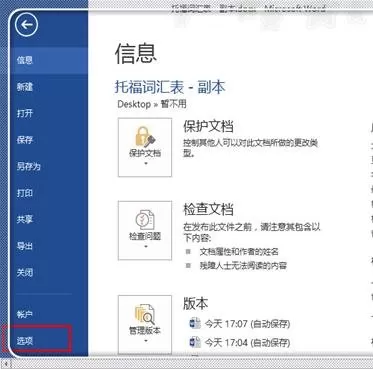373x369 pixels.
Task: Click the Desktop path link
Action: 134,104
